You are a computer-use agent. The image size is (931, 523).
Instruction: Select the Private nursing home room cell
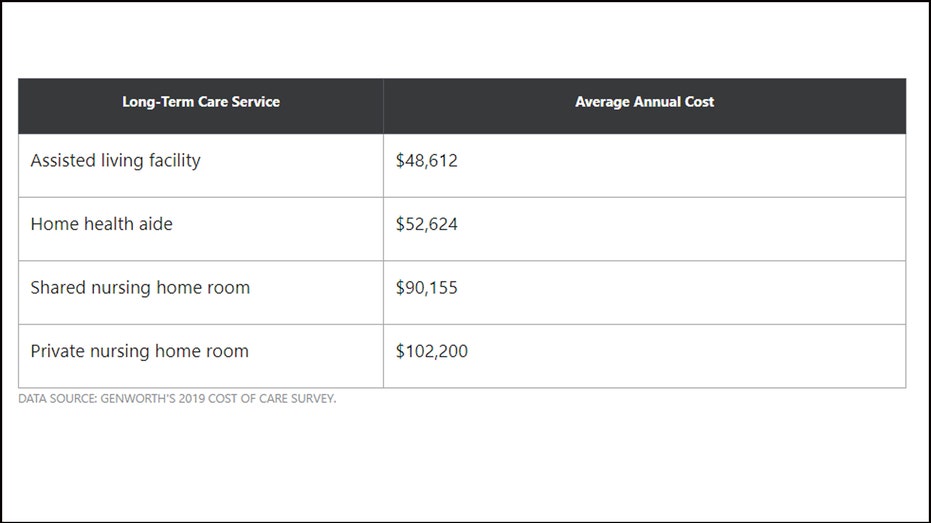pyautogui.click(x=201, y=356)
